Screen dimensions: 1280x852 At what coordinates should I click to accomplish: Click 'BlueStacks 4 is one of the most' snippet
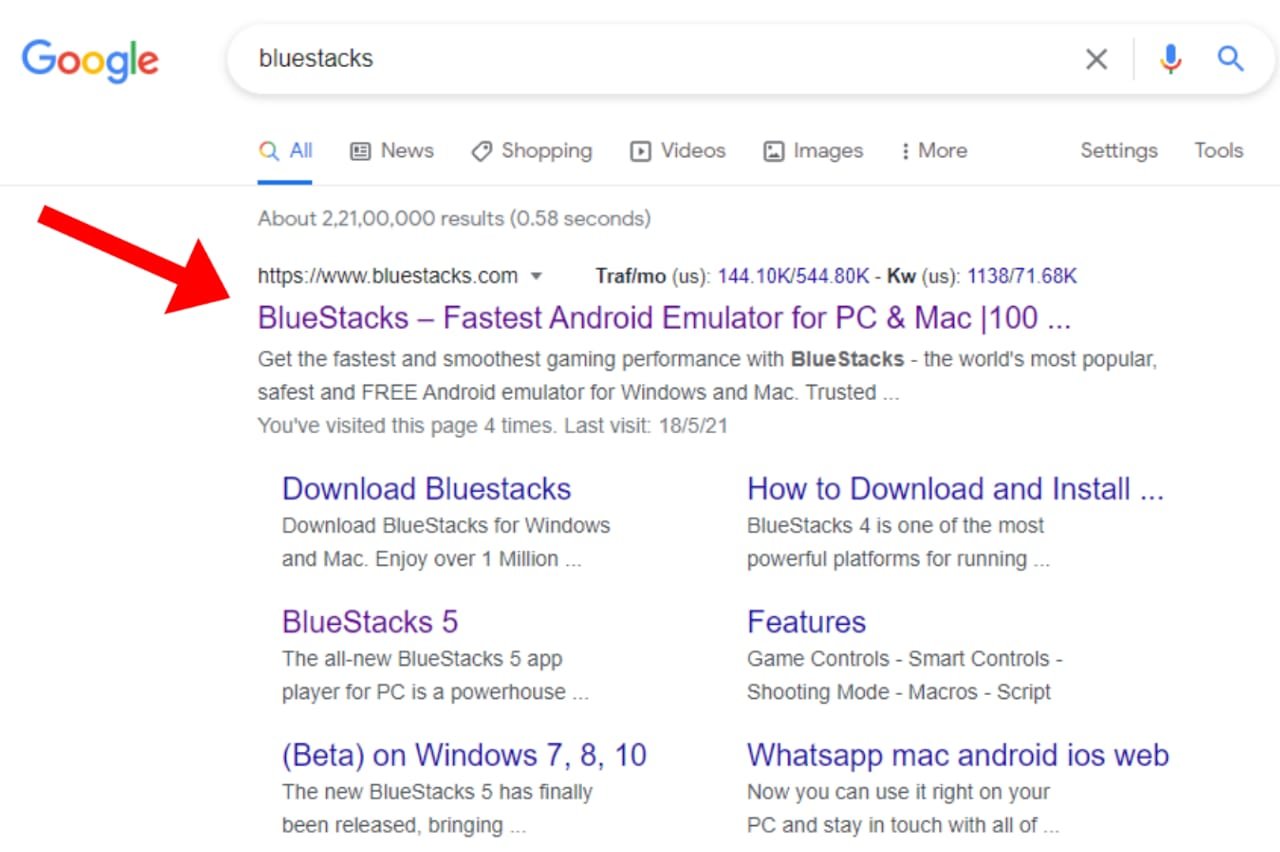tap(898, 542)
